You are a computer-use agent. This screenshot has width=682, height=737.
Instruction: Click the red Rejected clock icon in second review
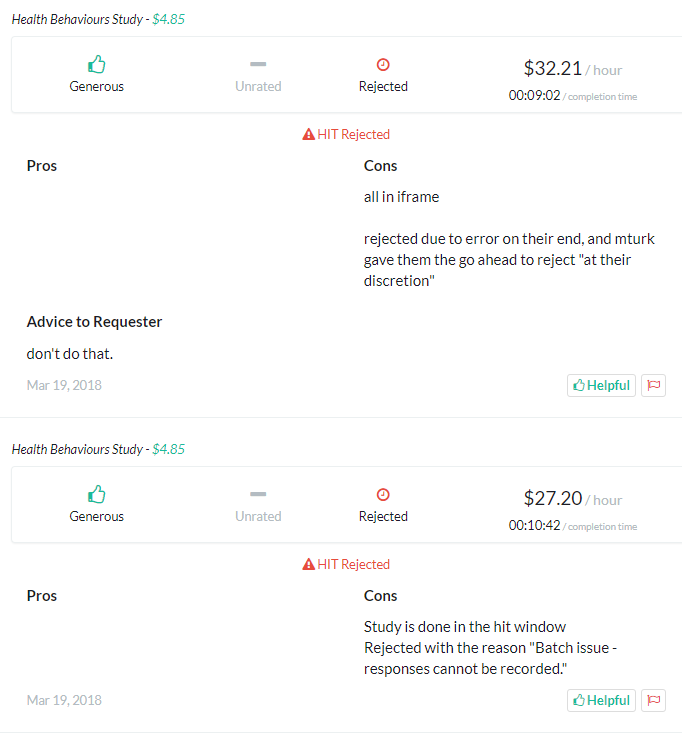383,494
